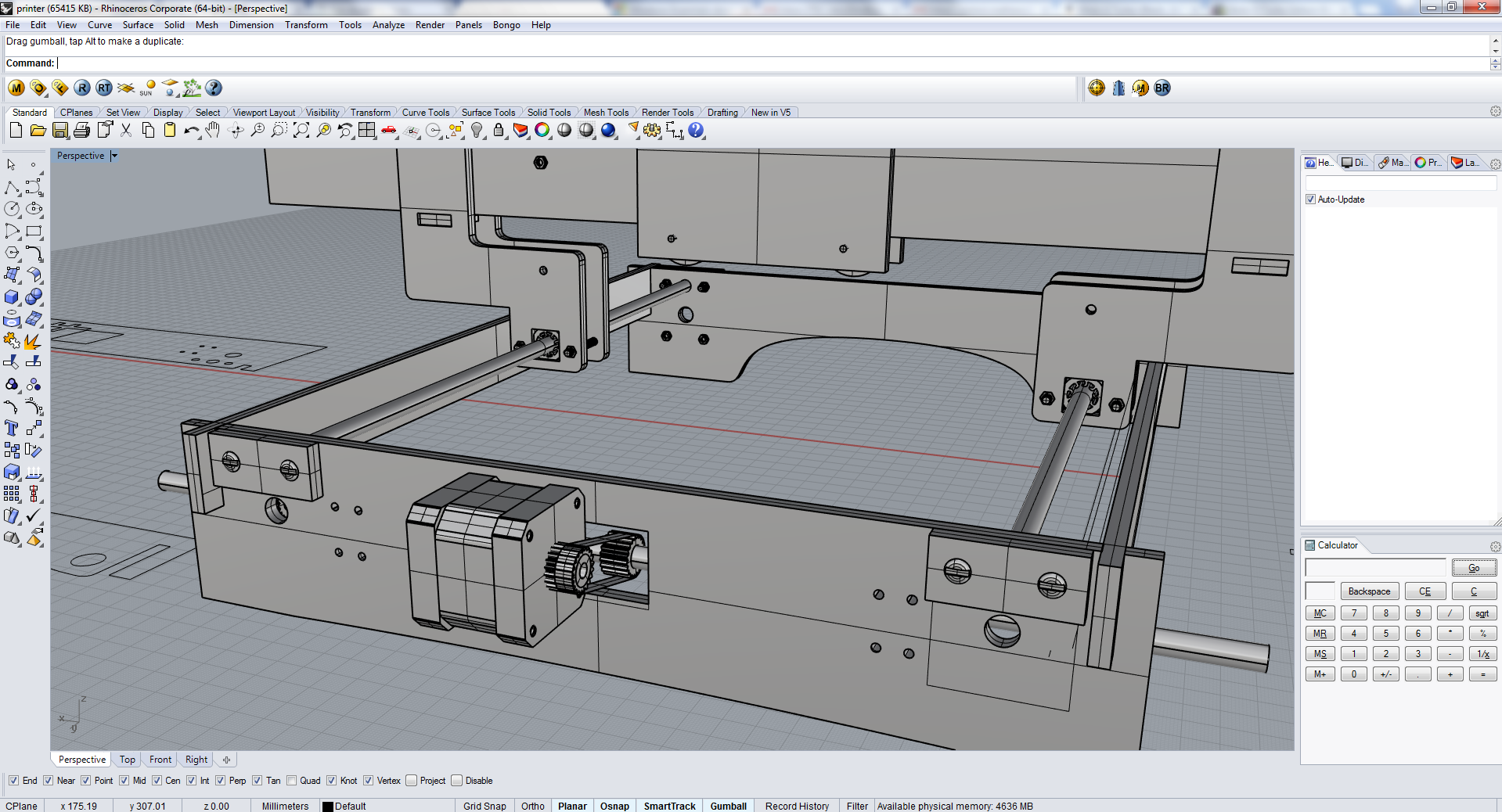Viewport: 1502px width, 812px height.
Task: Select the Circle tool in the sidebar
Action: (12, 209)
